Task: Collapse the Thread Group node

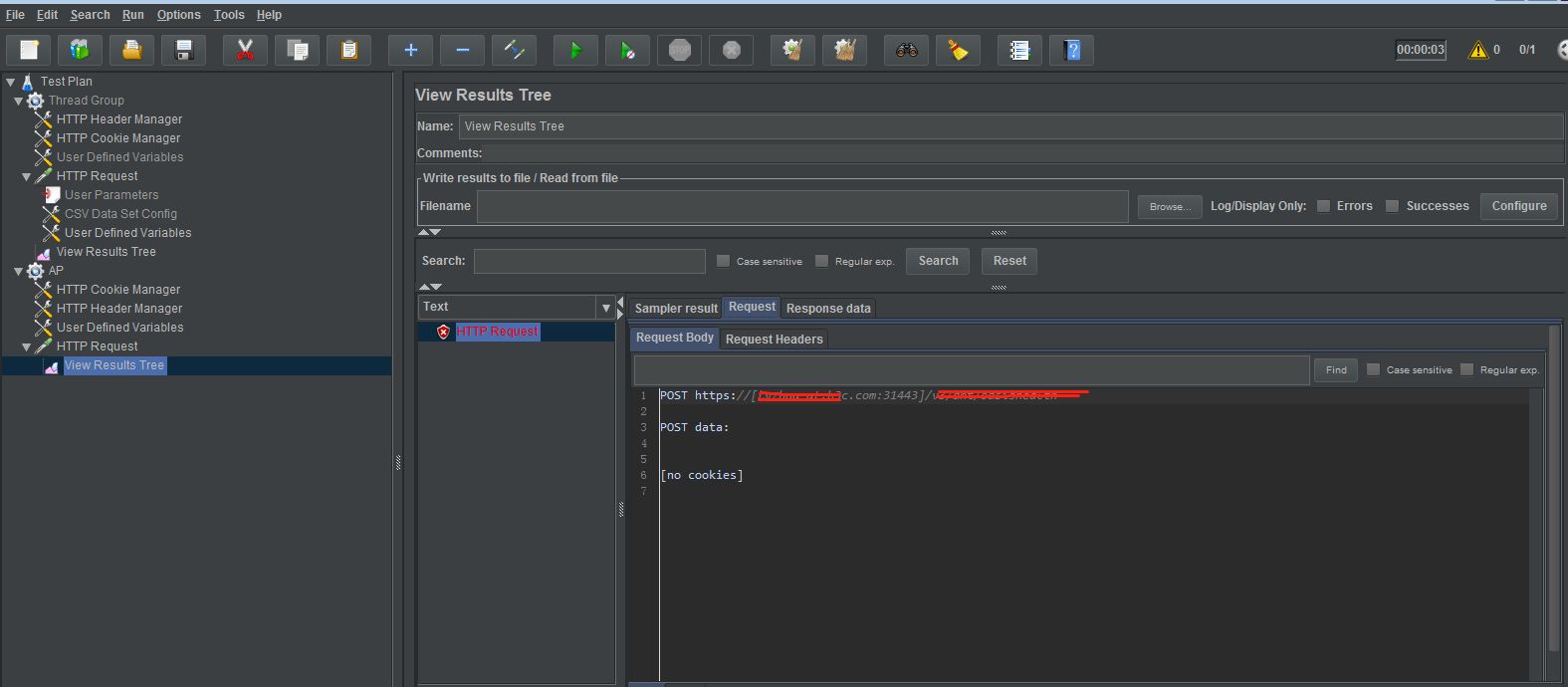Action: [x=19, y=102]
